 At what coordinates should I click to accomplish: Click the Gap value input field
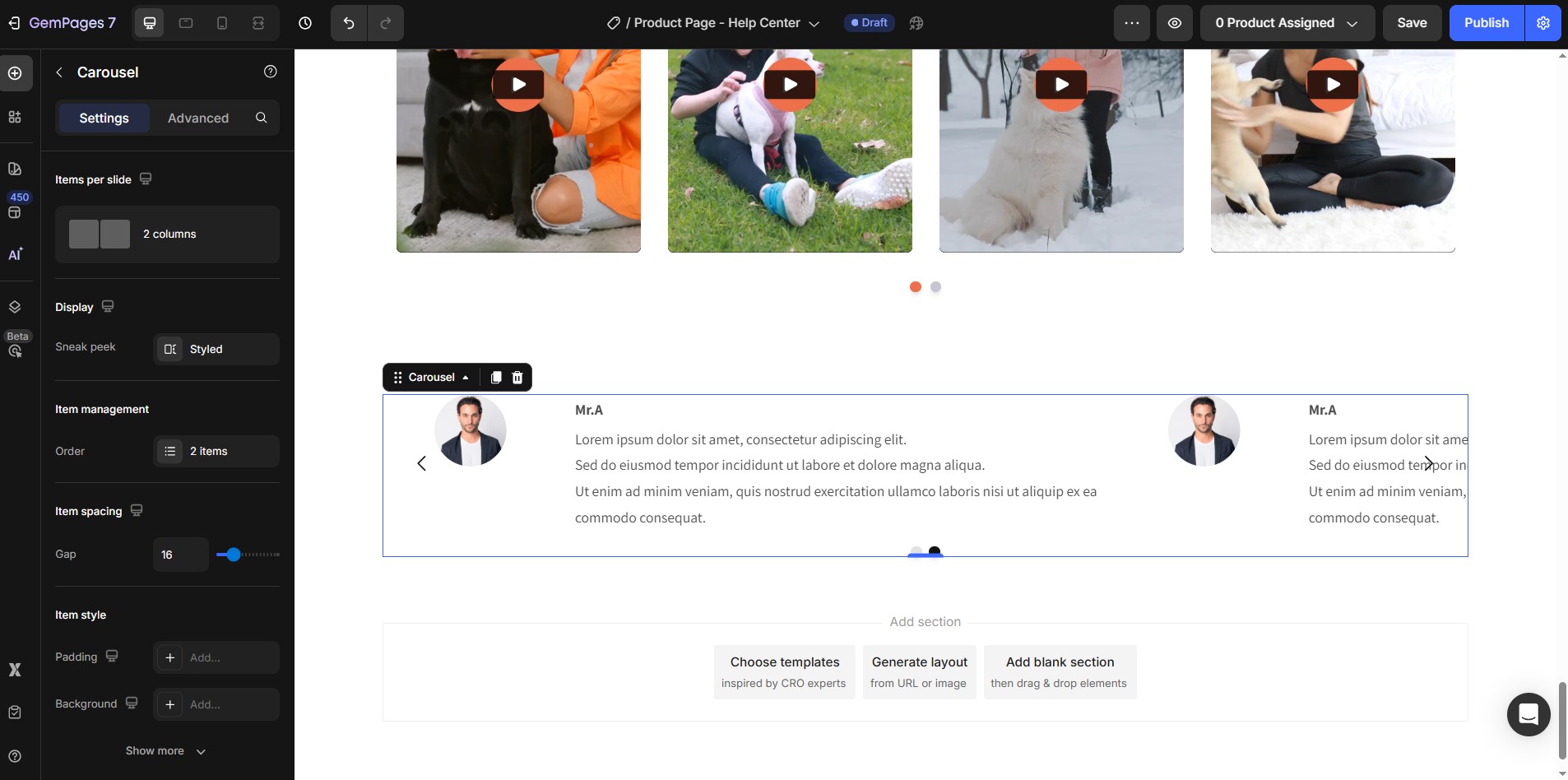(x=181, y=555)
